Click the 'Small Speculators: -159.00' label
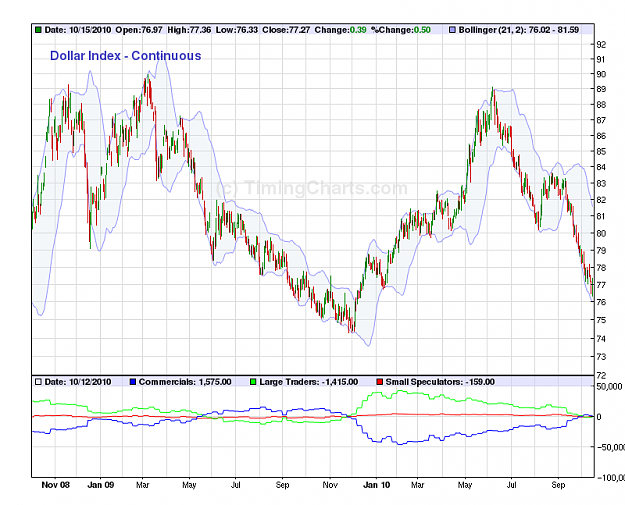Screen dimensions: 625x505 [x=440, y=382]
